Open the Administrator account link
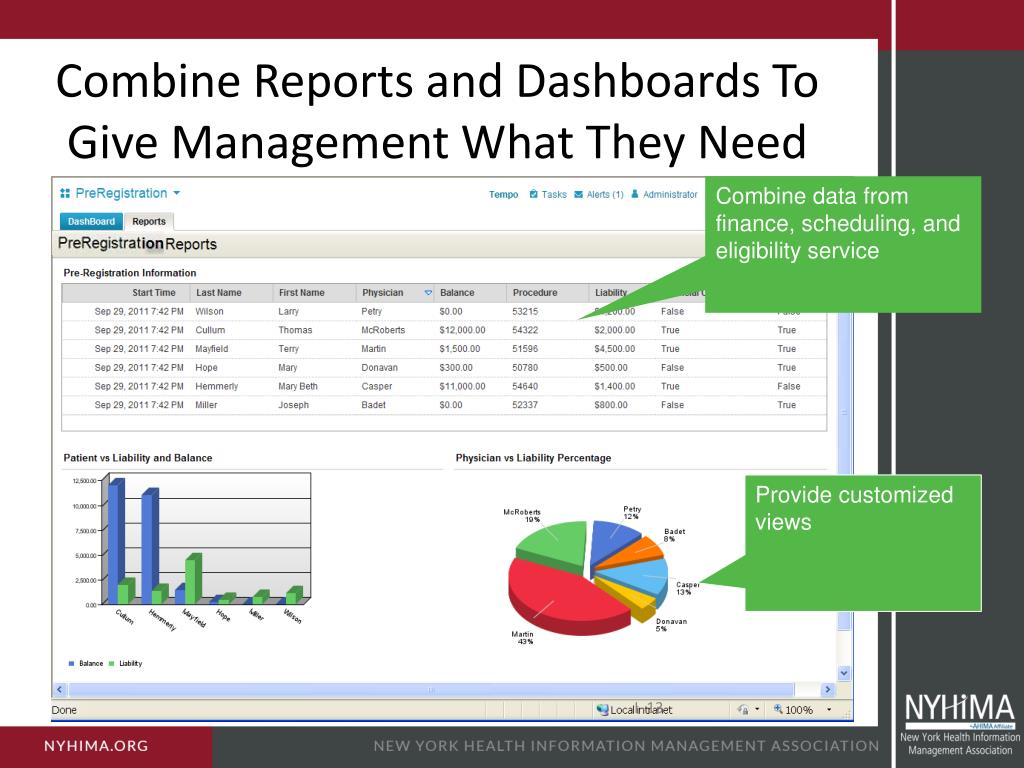Image resolution: width=1024 pixels, height=768 pixels. [670, 195]
